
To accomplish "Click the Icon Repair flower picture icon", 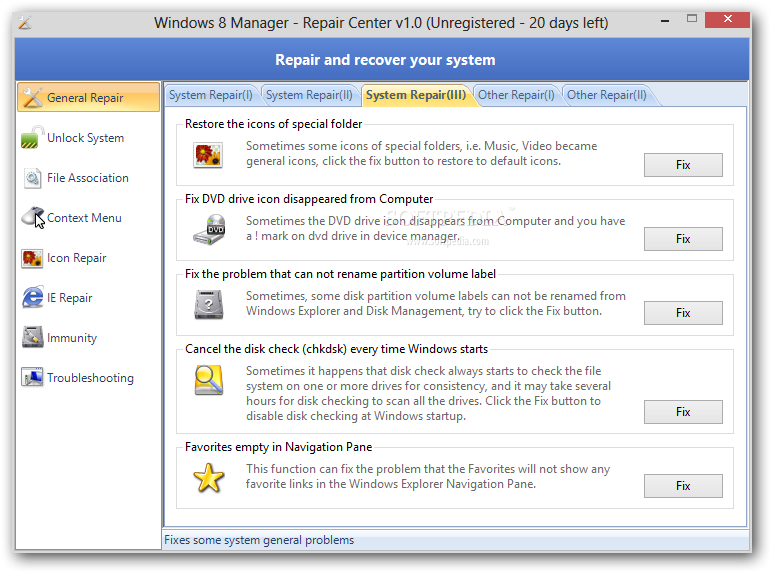I will tap(32, 258).
